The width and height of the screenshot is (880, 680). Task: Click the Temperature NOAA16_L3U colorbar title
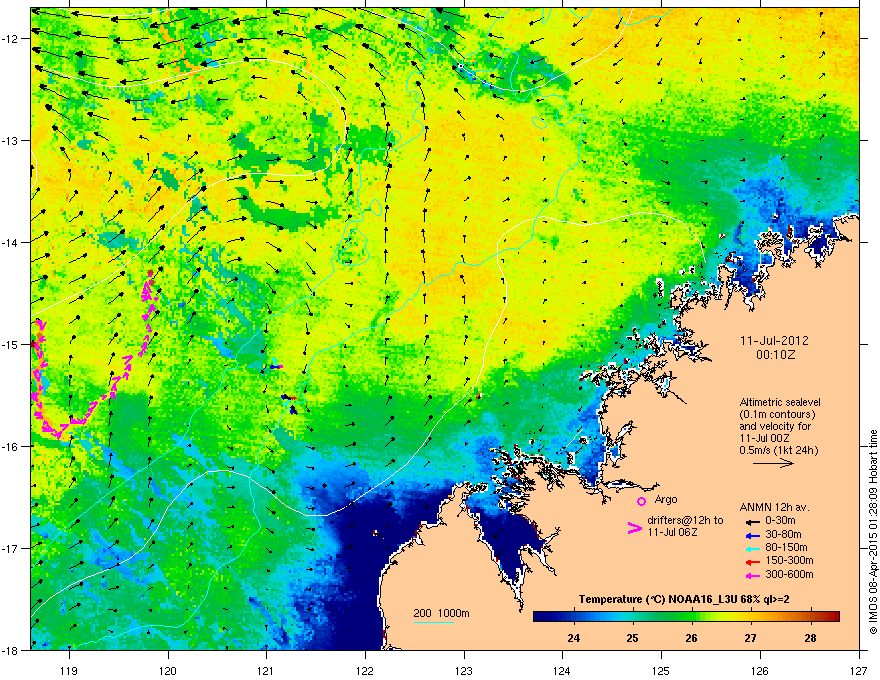(x=684, y=600)
